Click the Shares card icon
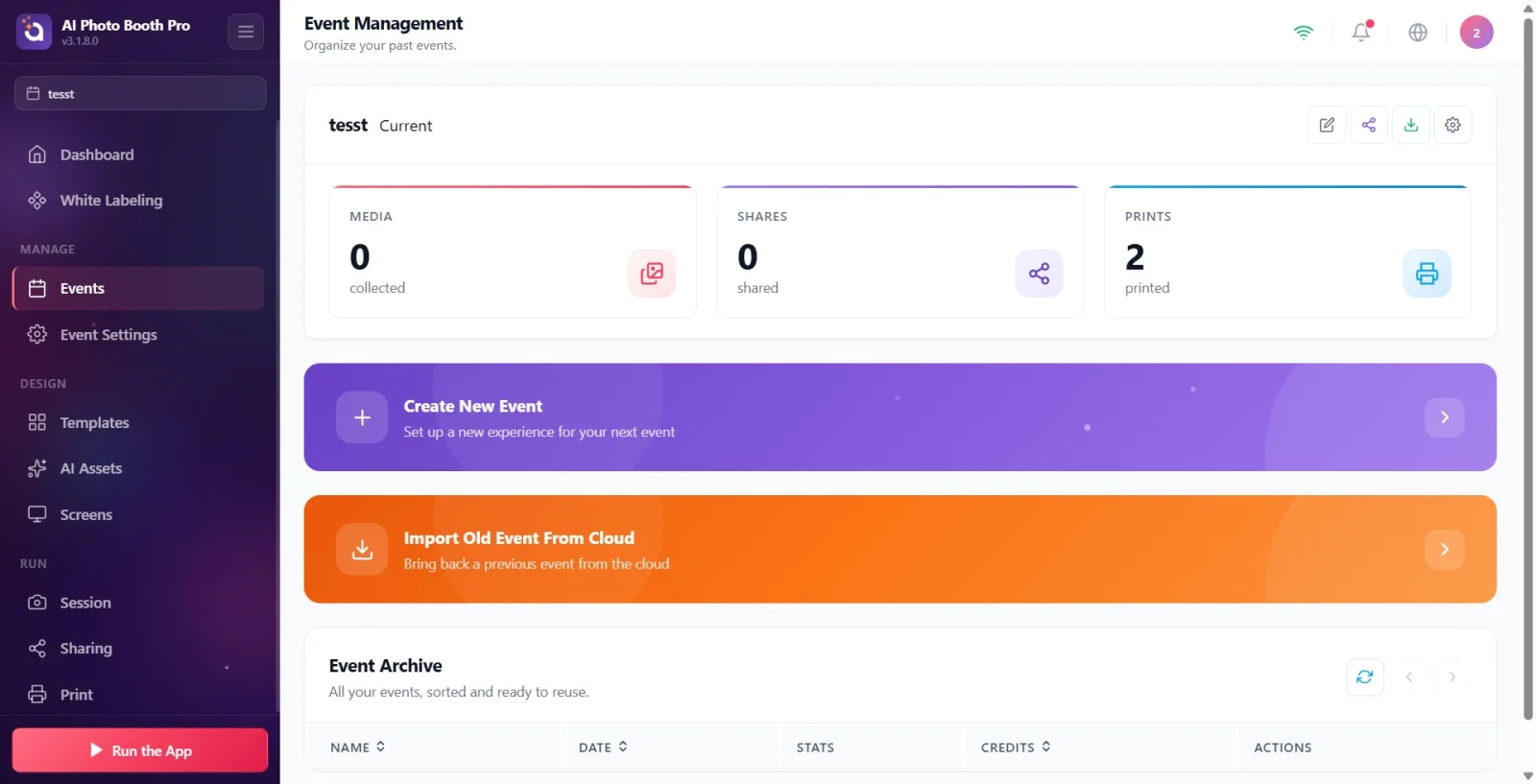The height and width of the screenshot is (784, 1536). click(1039, 273)
